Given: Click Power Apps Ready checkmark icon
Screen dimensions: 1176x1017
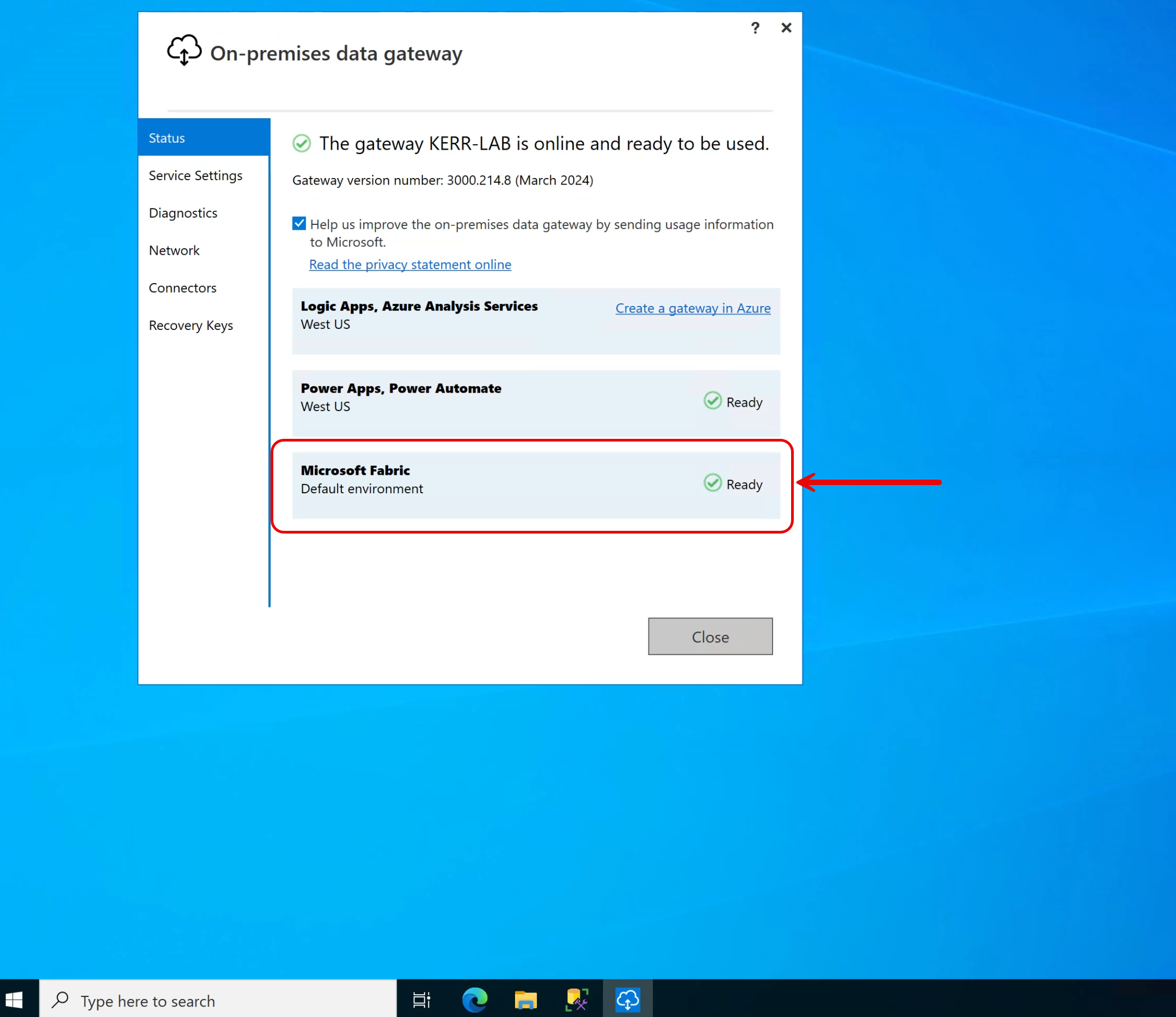Looking at the screenshot, I should coord(712,401).
